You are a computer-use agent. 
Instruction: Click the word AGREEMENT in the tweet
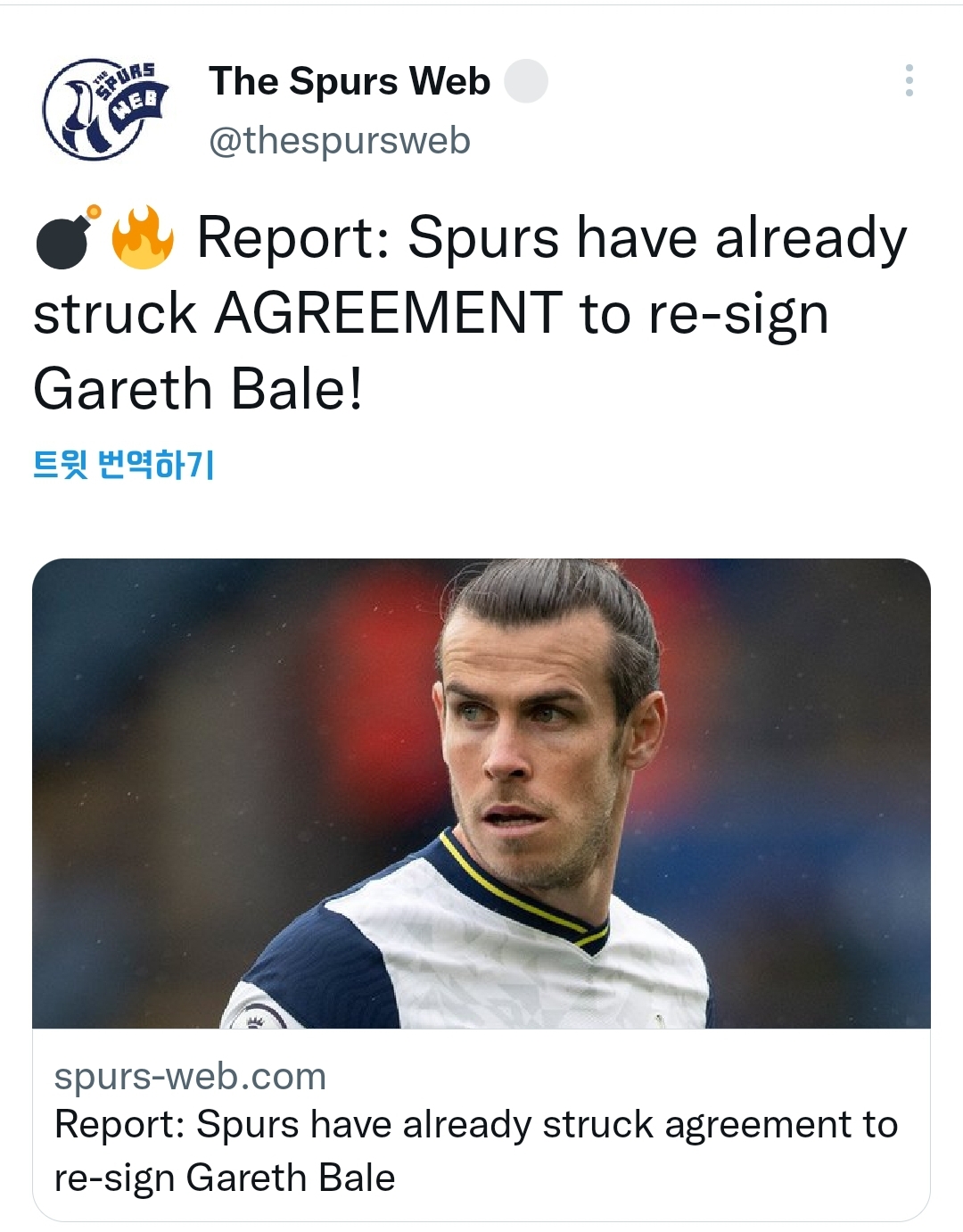(389, 314)
